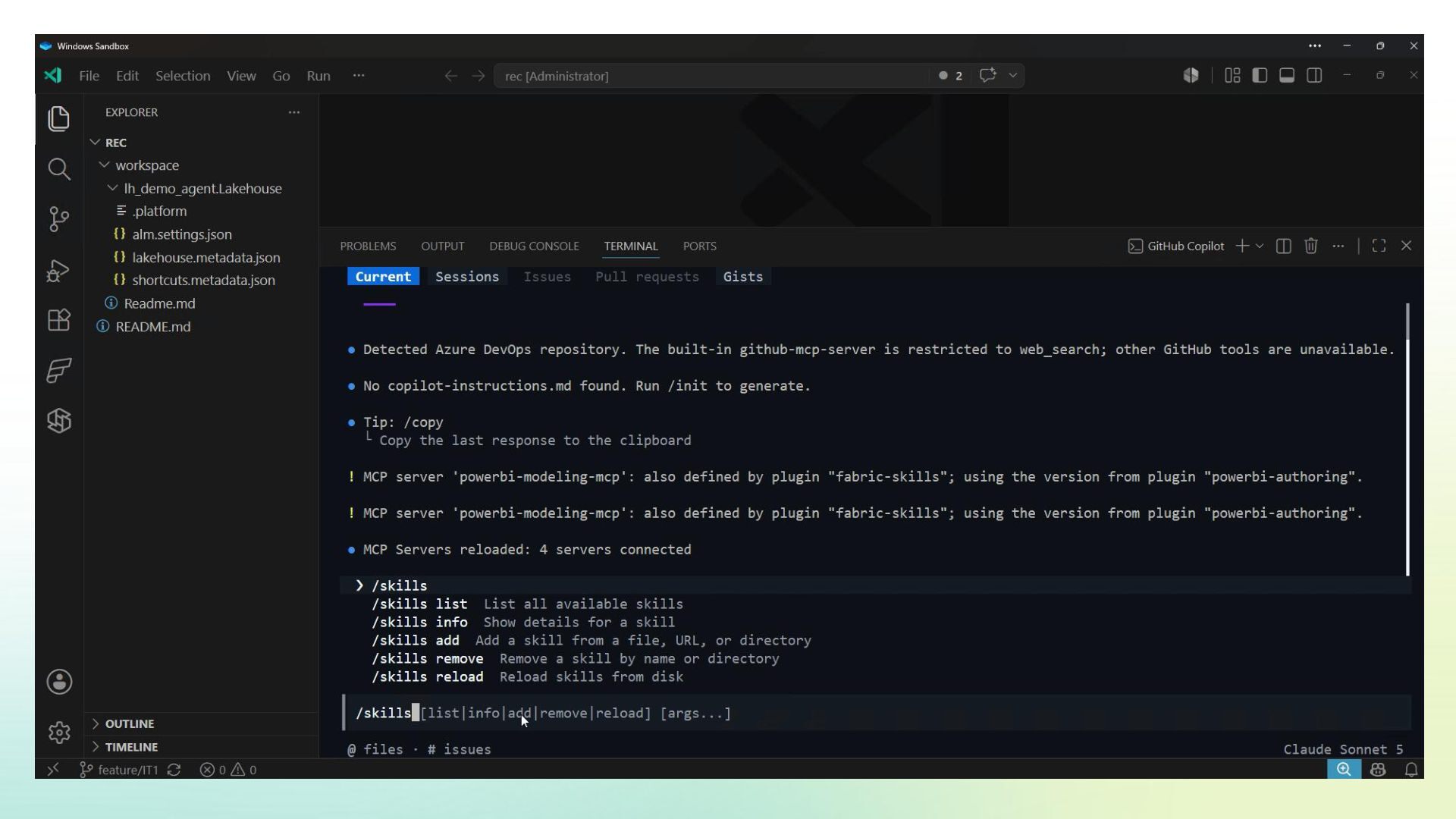Open notifications bell in status bar

[x=1411, y=770]
